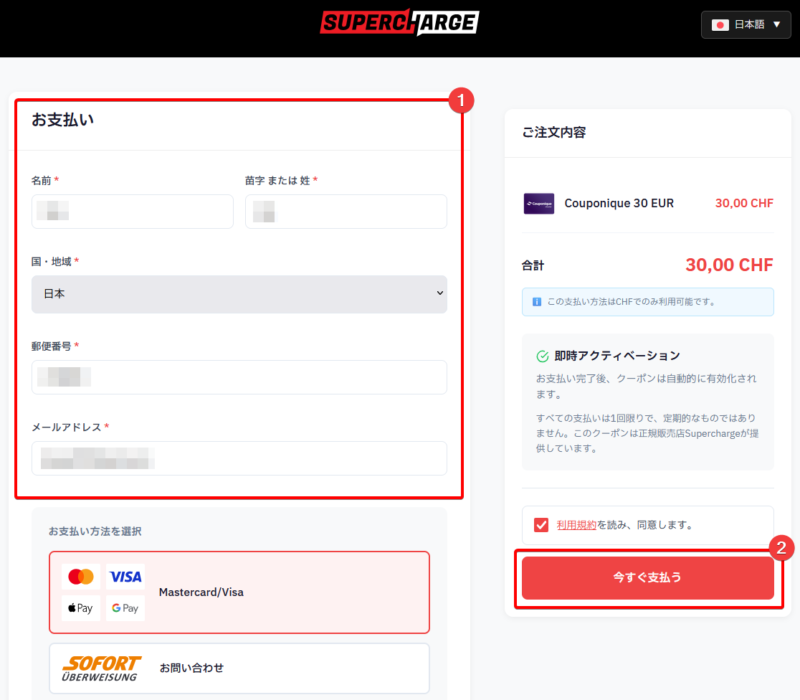Viewport: 800px width, 700px height.
Task: Focus the 郵便番号 postal code field
Action: (239, 377)
